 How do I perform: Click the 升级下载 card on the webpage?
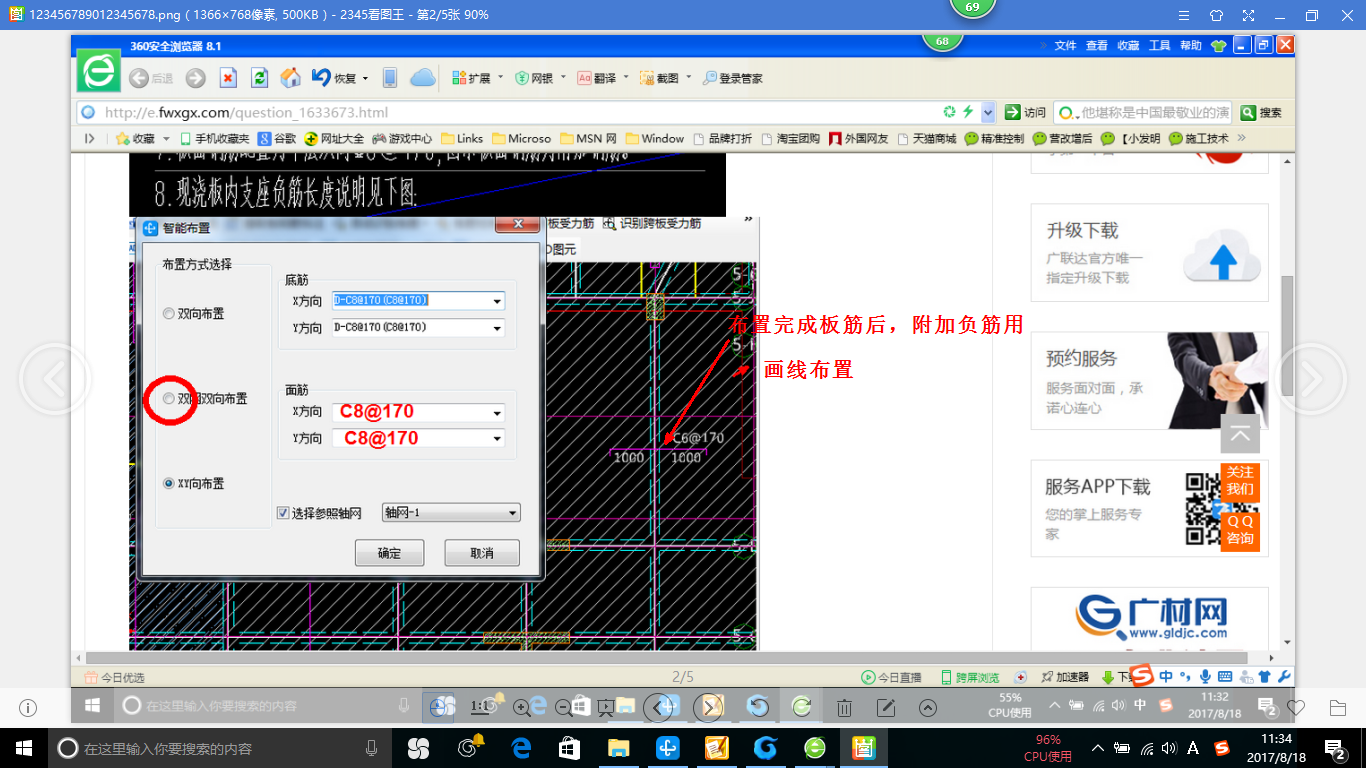tap(1149, 253)
